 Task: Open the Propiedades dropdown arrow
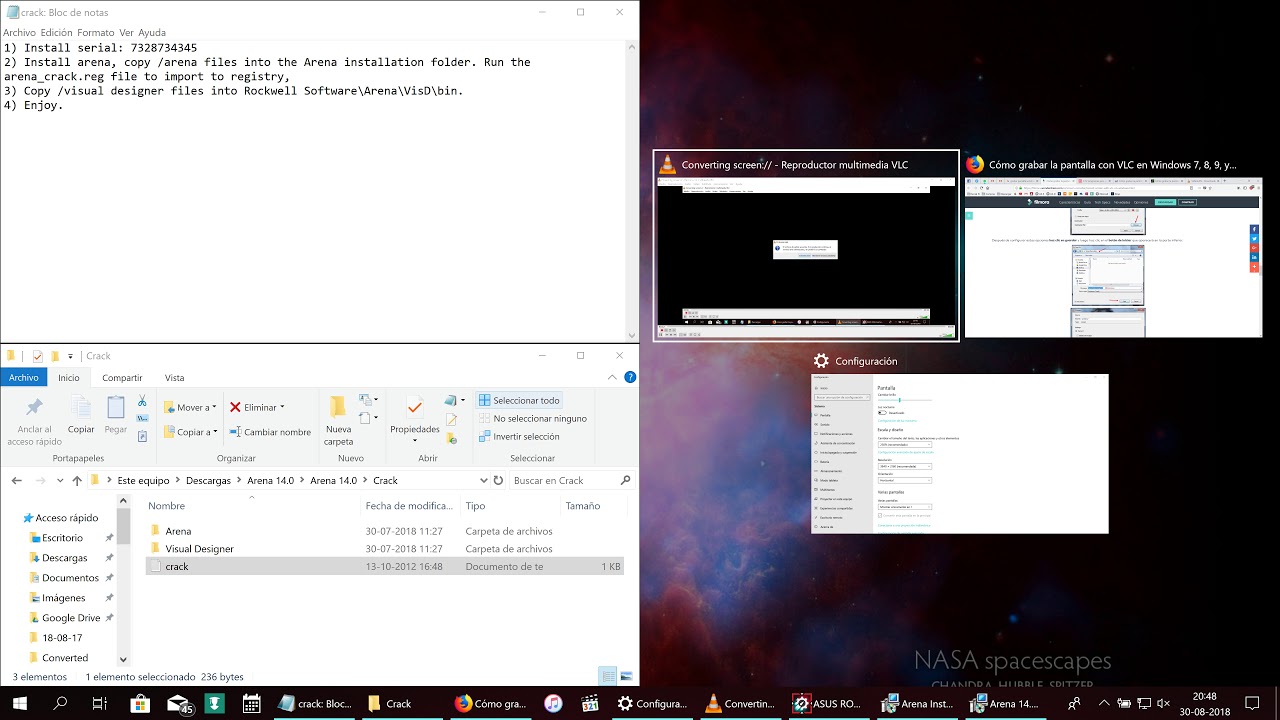point(415,440)
